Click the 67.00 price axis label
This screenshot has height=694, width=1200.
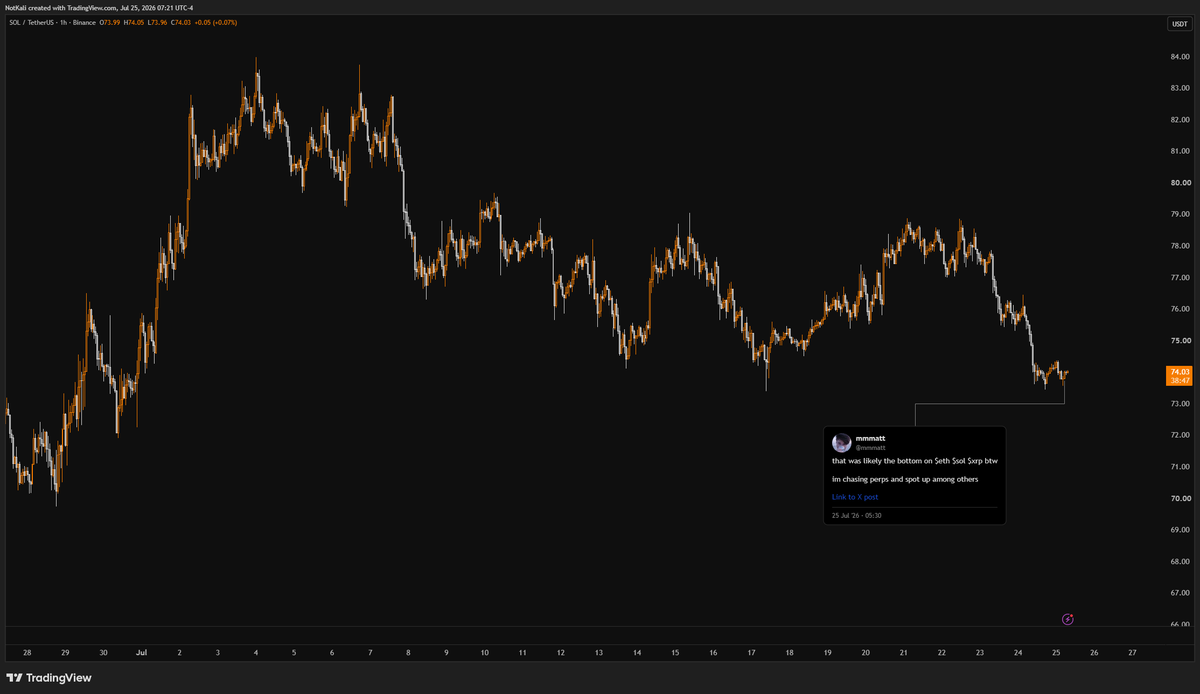(x=1178, y=593)
